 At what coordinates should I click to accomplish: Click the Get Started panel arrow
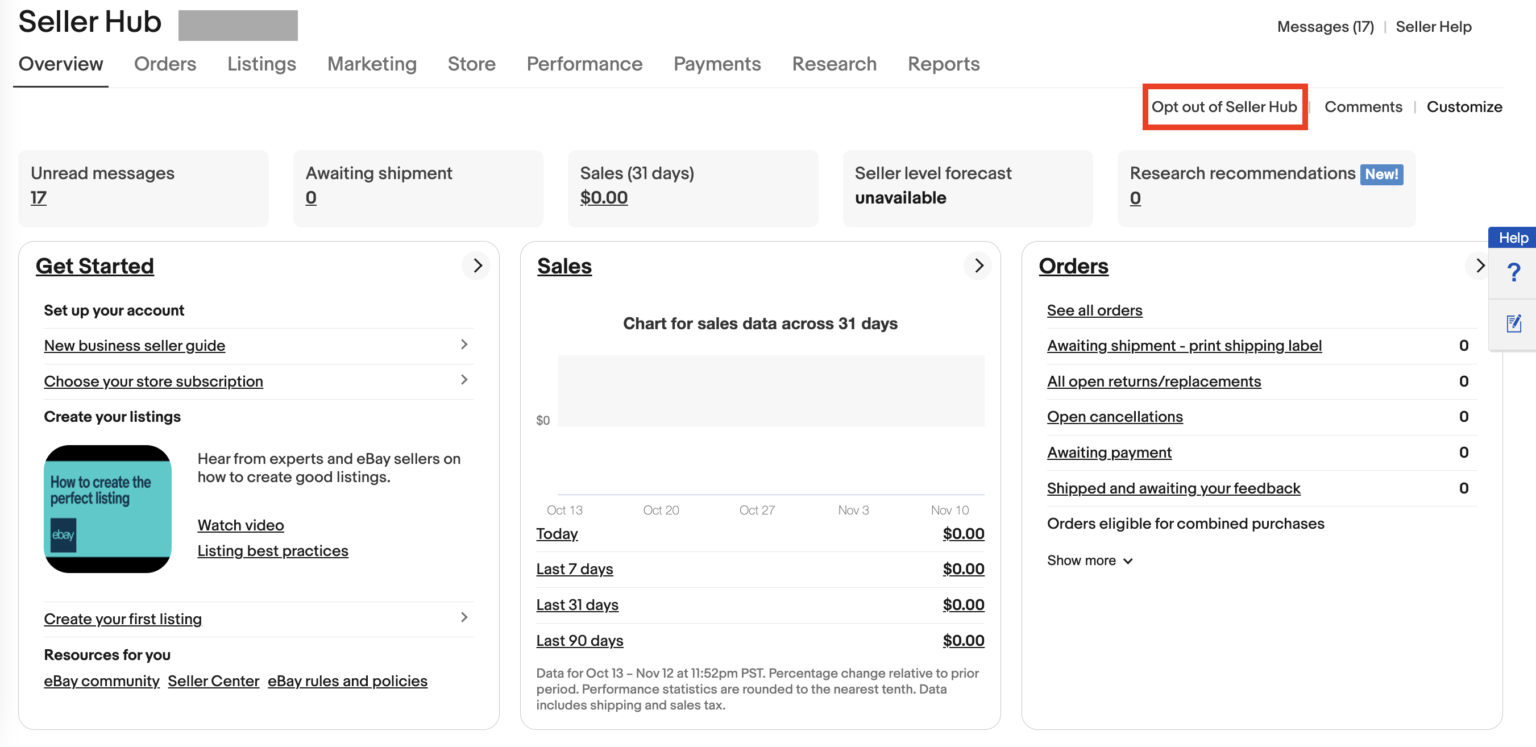coord(477,266)
